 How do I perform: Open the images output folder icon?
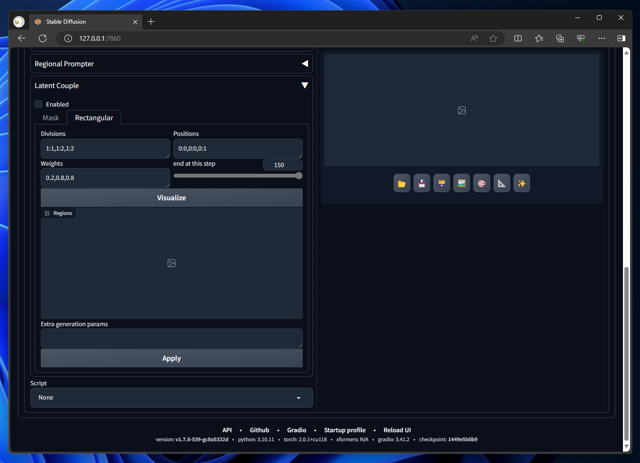click(x=402, y=183)
